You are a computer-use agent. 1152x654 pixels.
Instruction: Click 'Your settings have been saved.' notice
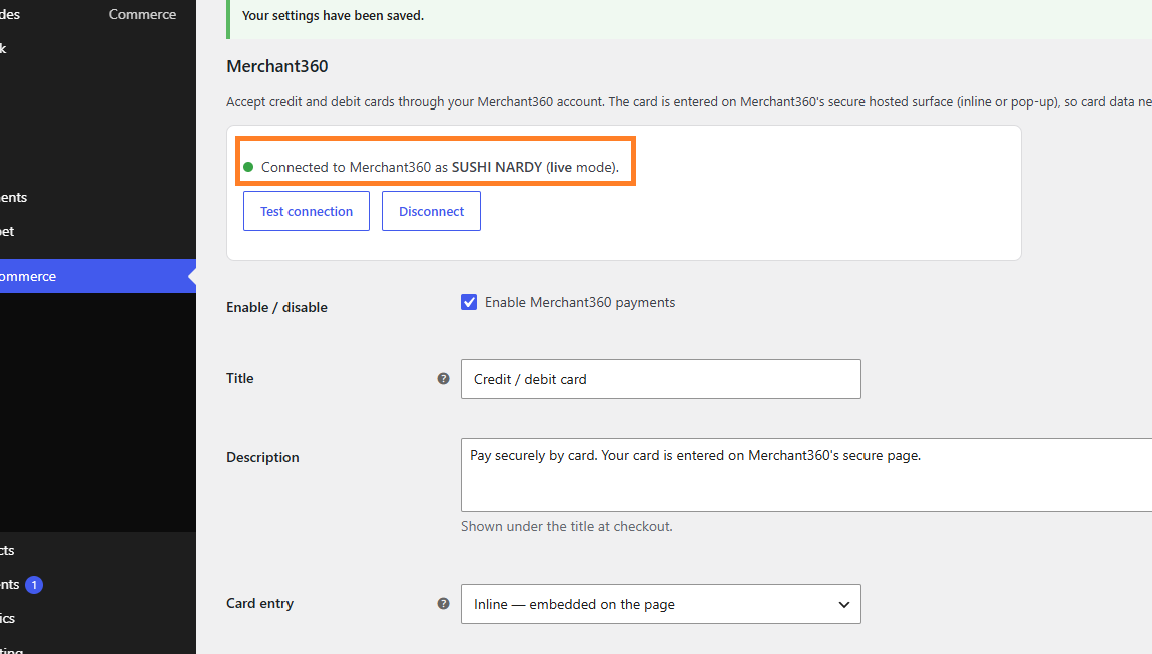pos(333,15)
